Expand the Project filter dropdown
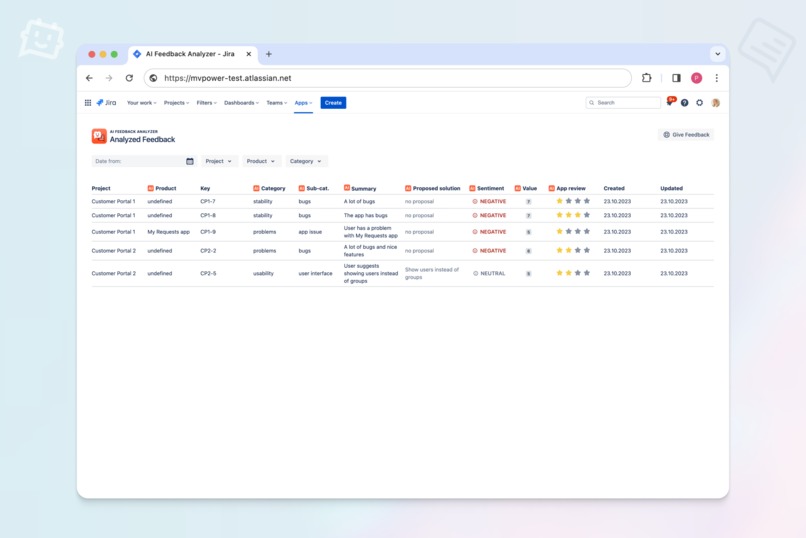The image size is (806, 538). pyautogui.click(x=218, y=161)
